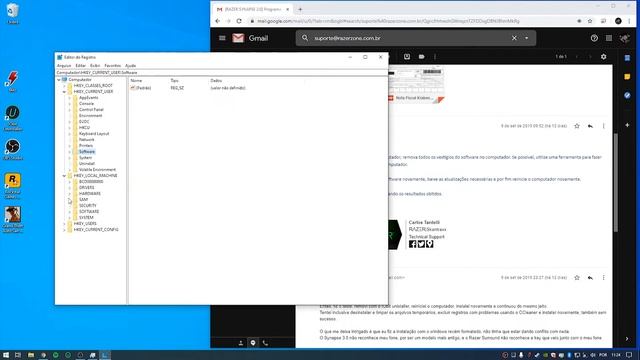640x360 pixels.
Task: Select the Keyboard Layout key
Action: point(94,133)
